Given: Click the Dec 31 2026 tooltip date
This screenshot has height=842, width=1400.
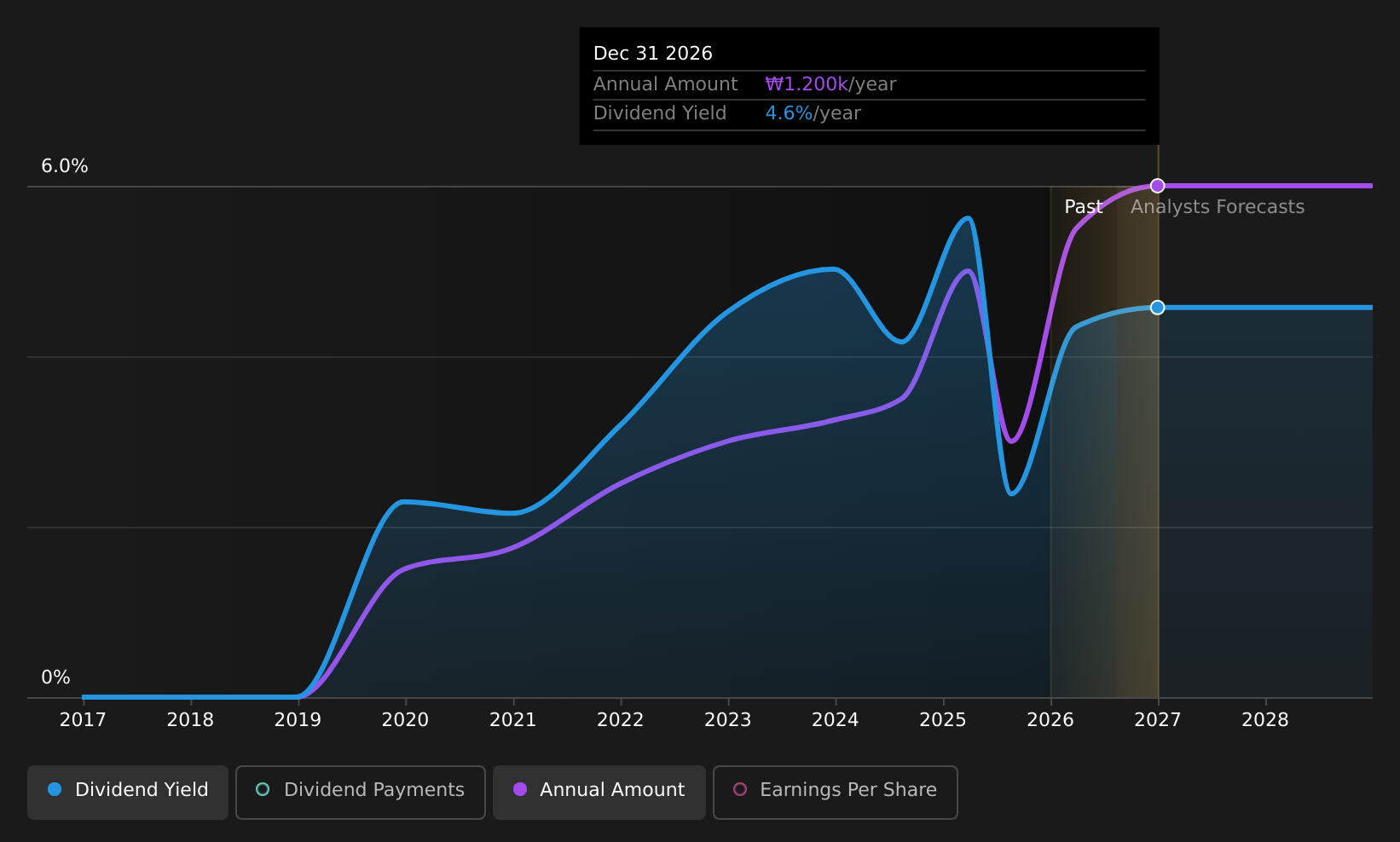Looking at the screenshot, I should (653, 54).
